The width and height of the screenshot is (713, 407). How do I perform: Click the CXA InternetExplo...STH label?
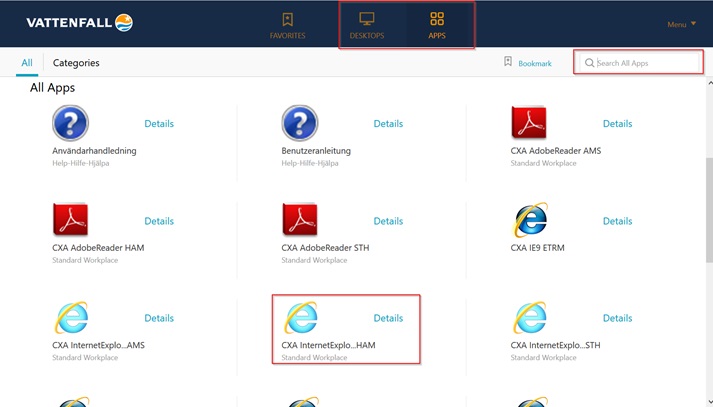[x=555, y=345]
